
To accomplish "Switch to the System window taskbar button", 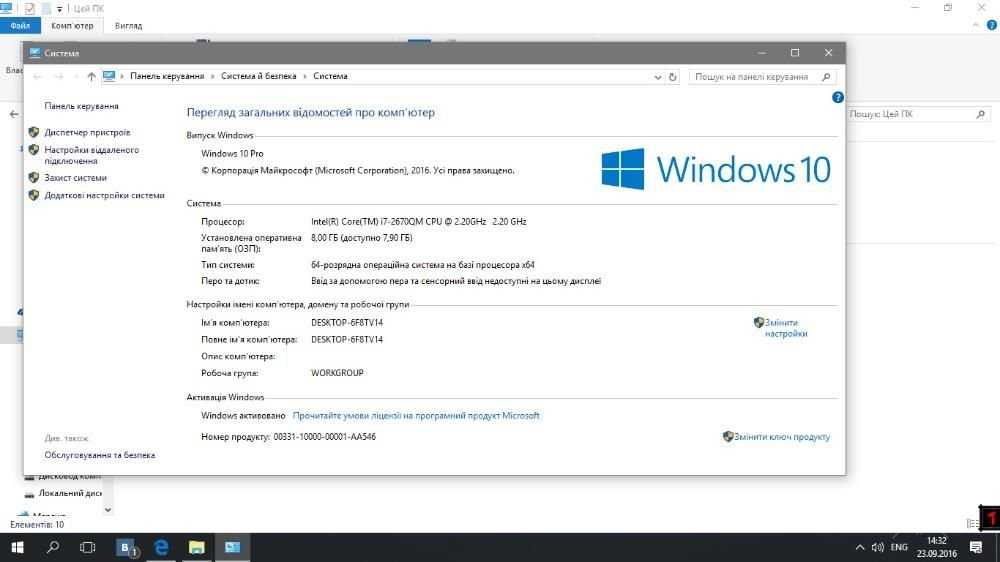I will [x=232, y=547].
